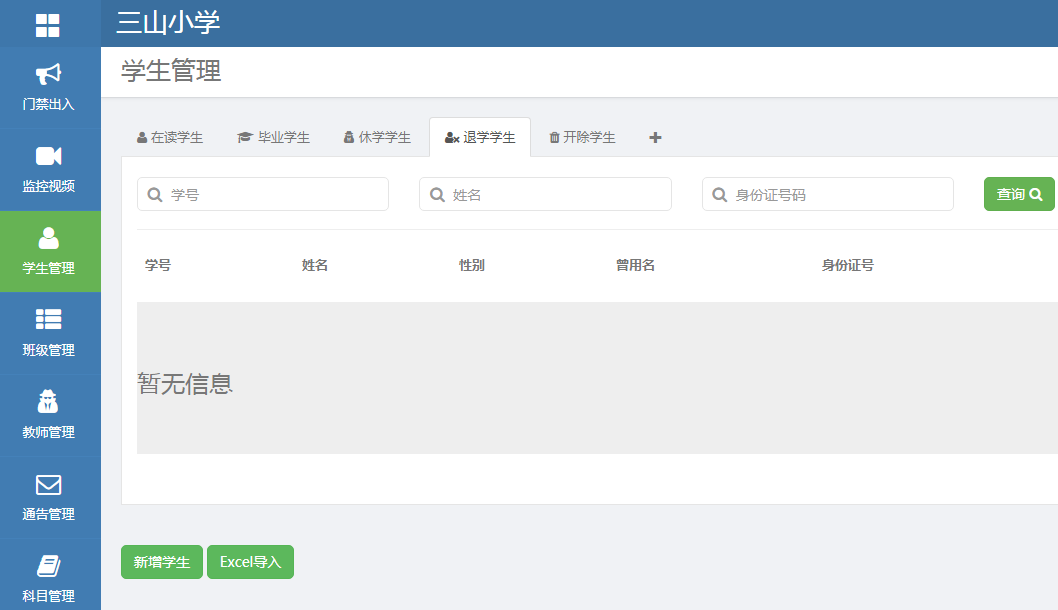
Task: Select the 学生管理 person icon
Action: [x=48, y=238]
